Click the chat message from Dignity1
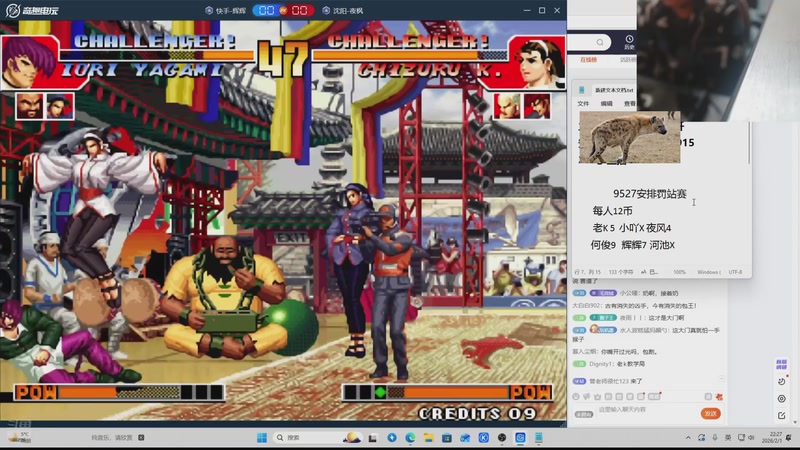The image size is (800, 450). click(609, 364)
